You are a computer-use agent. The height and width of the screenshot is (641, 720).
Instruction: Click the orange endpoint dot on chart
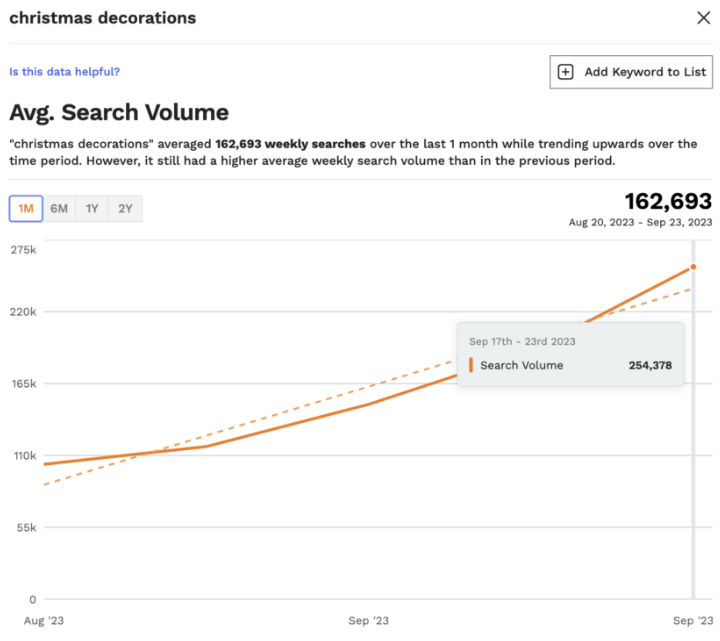[x=693, y=267]
